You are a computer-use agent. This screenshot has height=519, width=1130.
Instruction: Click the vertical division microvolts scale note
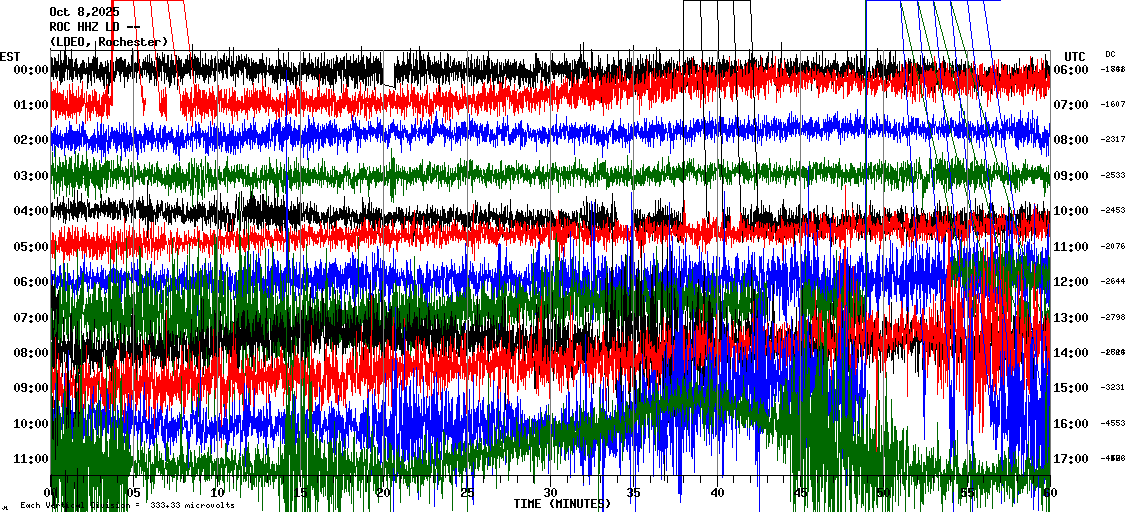point(127,506)
